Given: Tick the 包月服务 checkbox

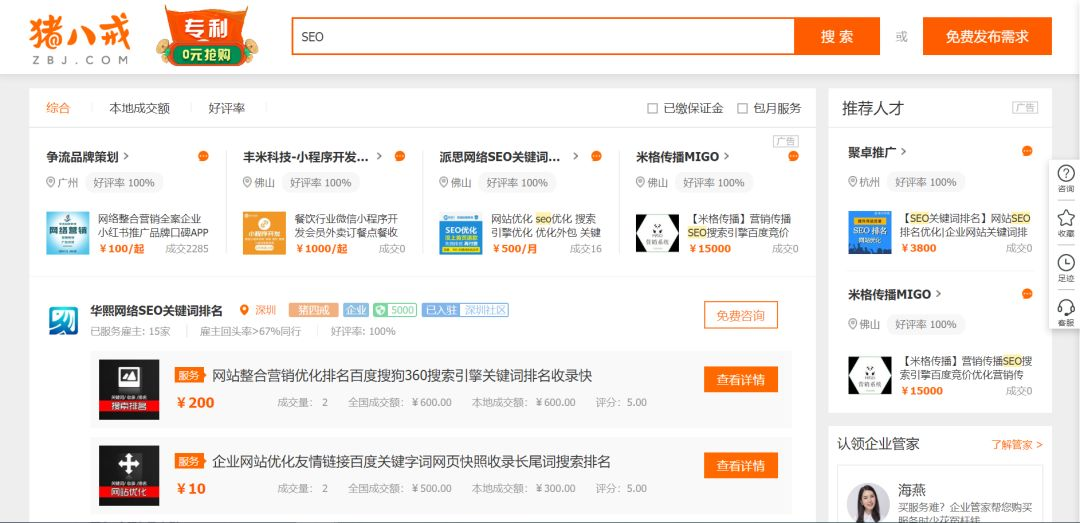Looking at the screenshot, I should point(742,108).
